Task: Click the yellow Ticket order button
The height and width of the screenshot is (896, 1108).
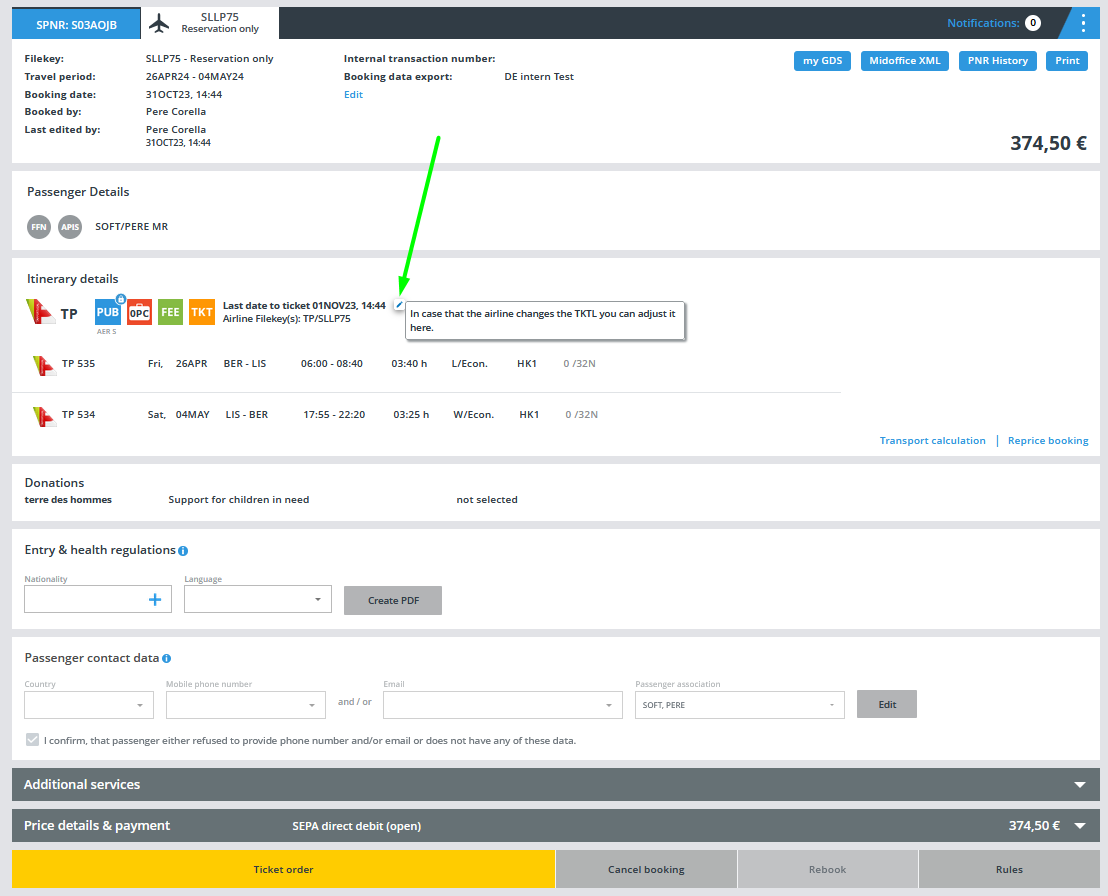Action: click(283, 869)
